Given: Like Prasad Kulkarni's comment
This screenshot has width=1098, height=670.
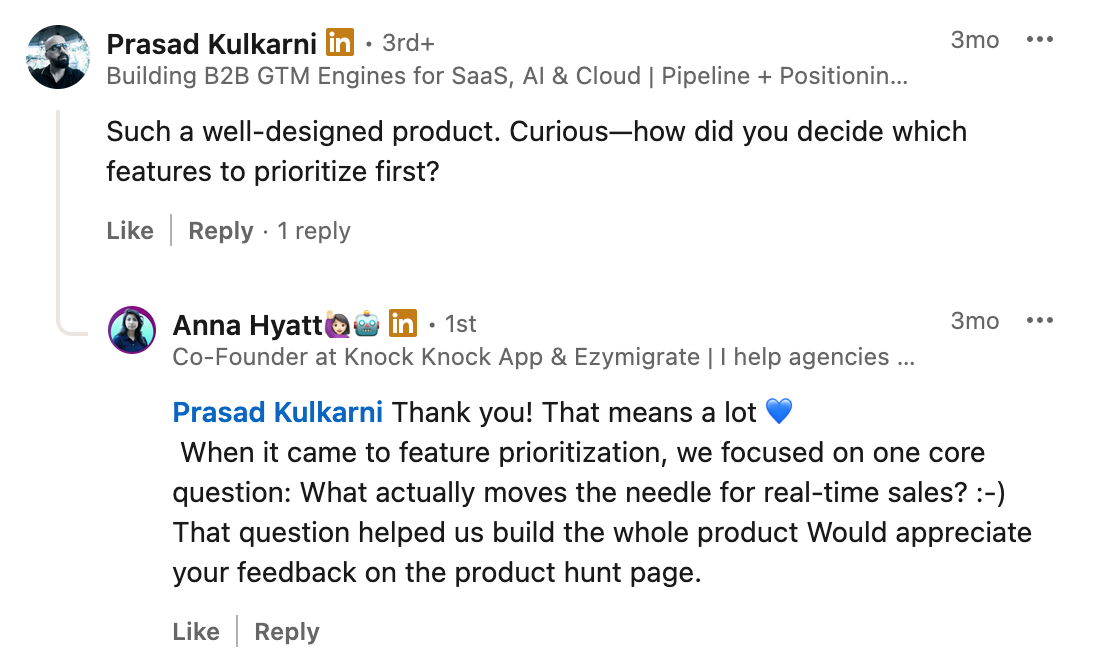Looking at the screenshot, I should coord(129,230).
